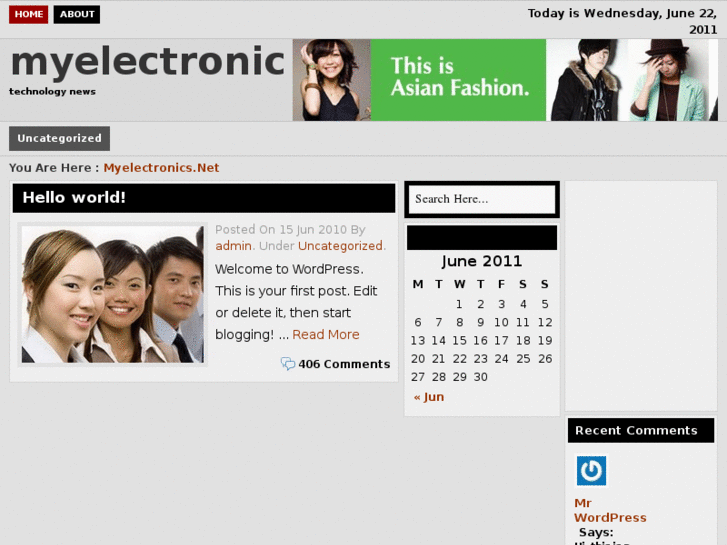
Task: Open the Asian Fashion banner ad
Action: tap(505, 80)
